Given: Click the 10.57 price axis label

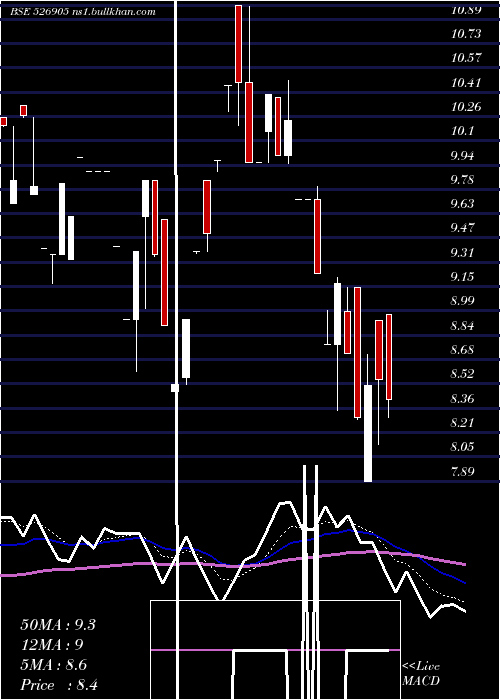Looking at the screenshot, I should pos(466,58).
